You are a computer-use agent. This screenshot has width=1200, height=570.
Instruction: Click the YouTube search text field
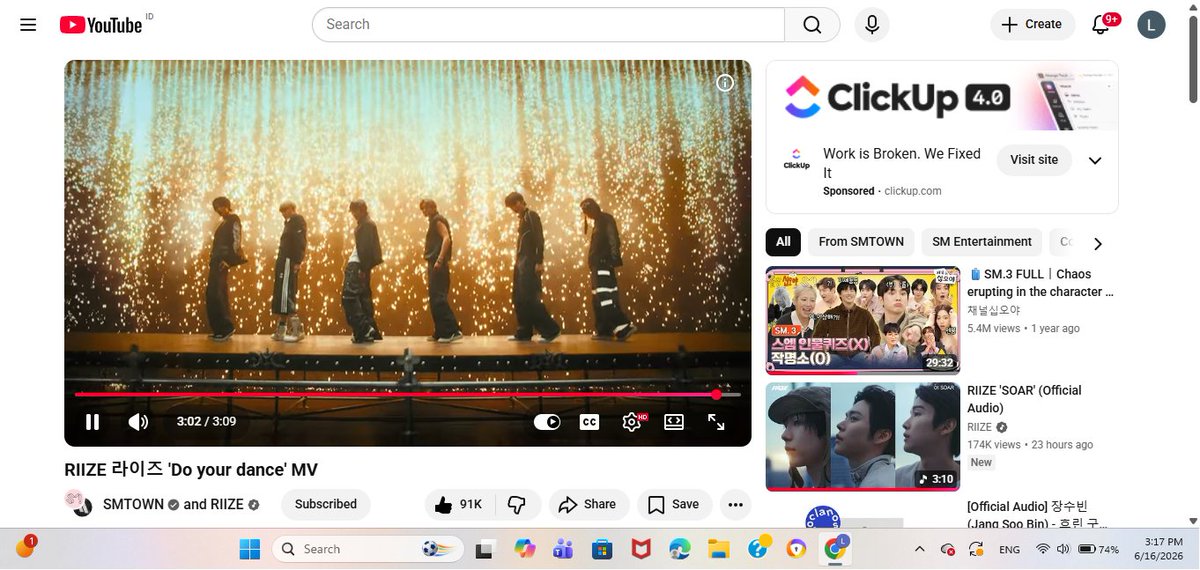click(548, 24)
